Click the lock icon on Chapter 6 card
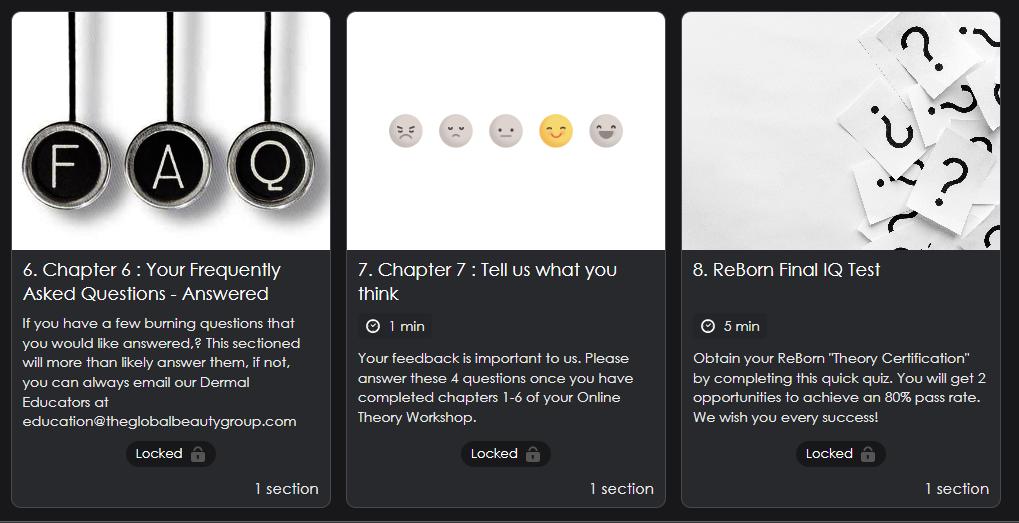The width and height of the screenshot is (1019, 523). click(198, 454)
